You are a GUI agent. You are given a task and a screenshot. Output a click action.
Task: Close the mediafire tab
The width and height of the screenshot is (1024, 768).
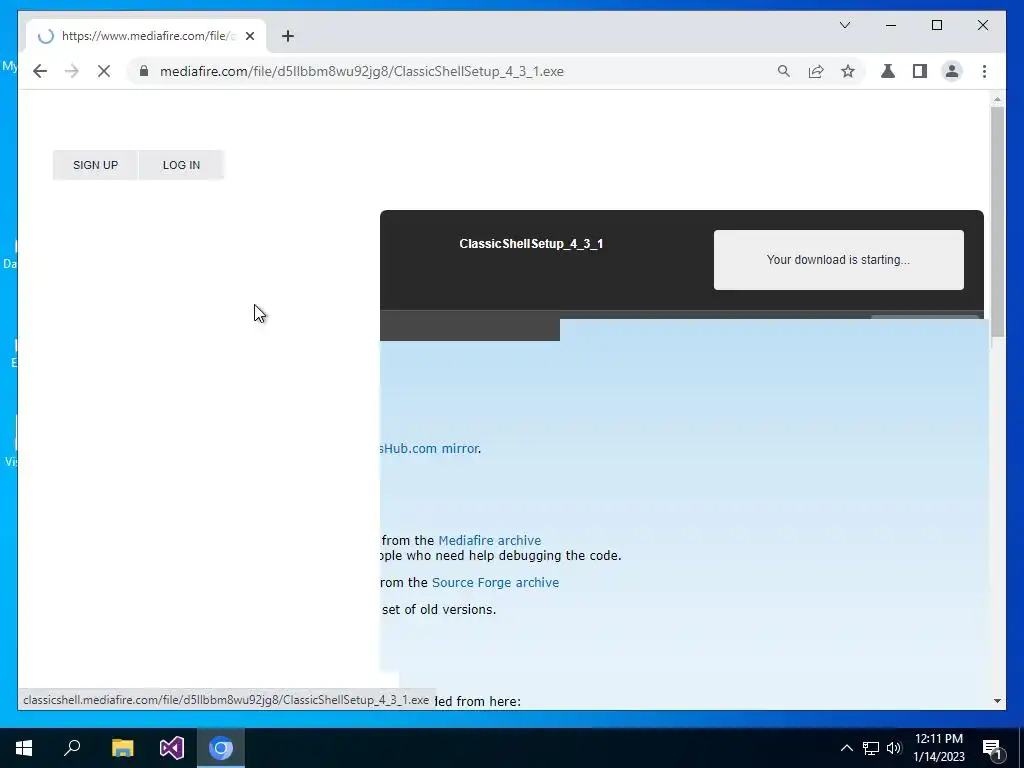pos(249,36)
